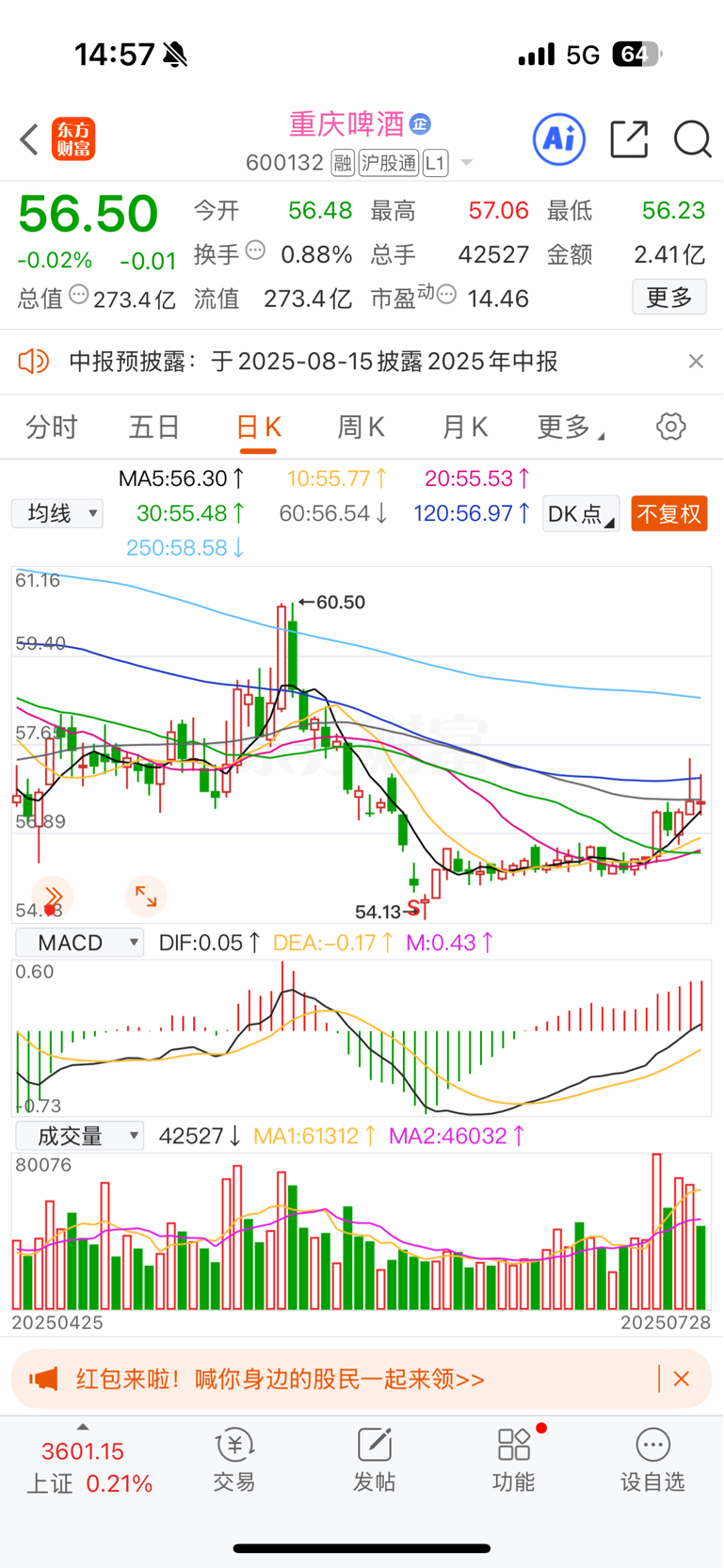This screenshot has width=724, height=1568.
Task: Tap the info icon next to 市盈动
Action: [x=446, y=295]
